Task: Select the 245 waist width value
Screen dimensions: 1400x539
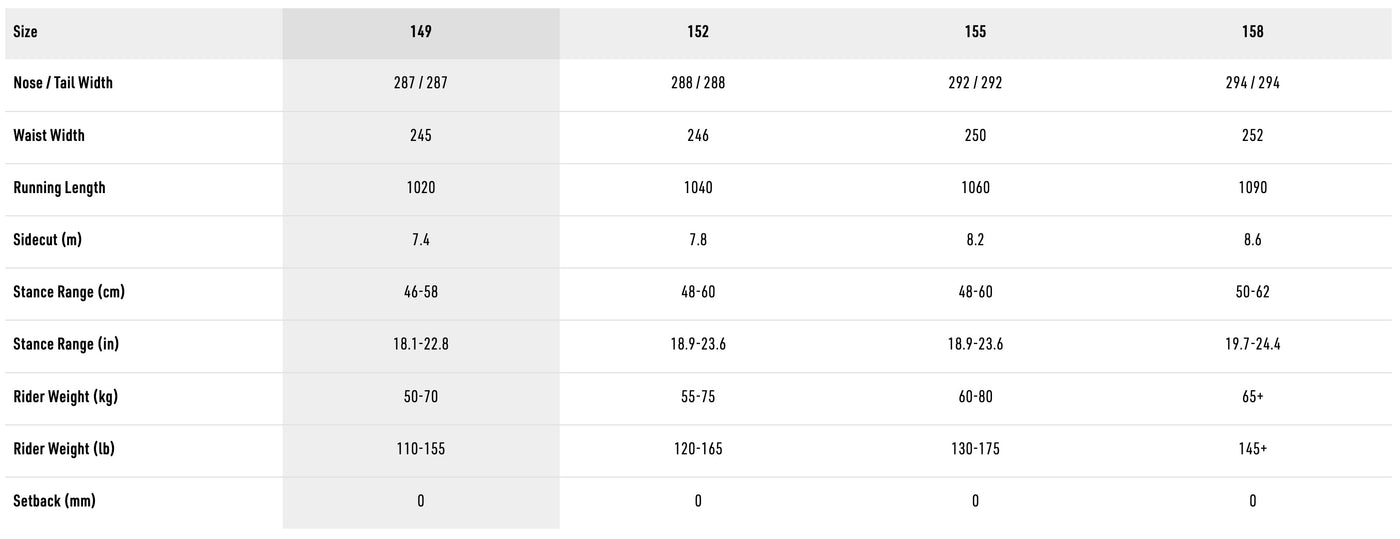Action: pyautogui.click(x=421, y=135)
